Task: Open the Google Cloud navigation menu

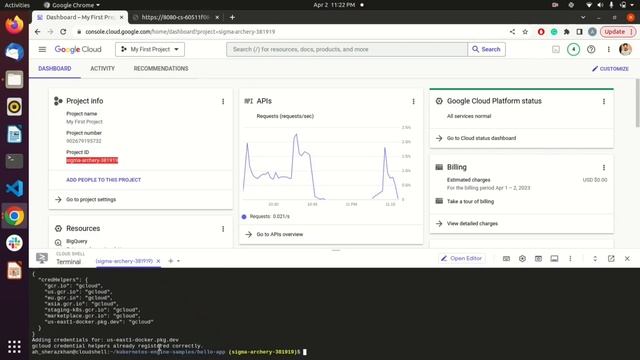Action: [x=42, y=49]
